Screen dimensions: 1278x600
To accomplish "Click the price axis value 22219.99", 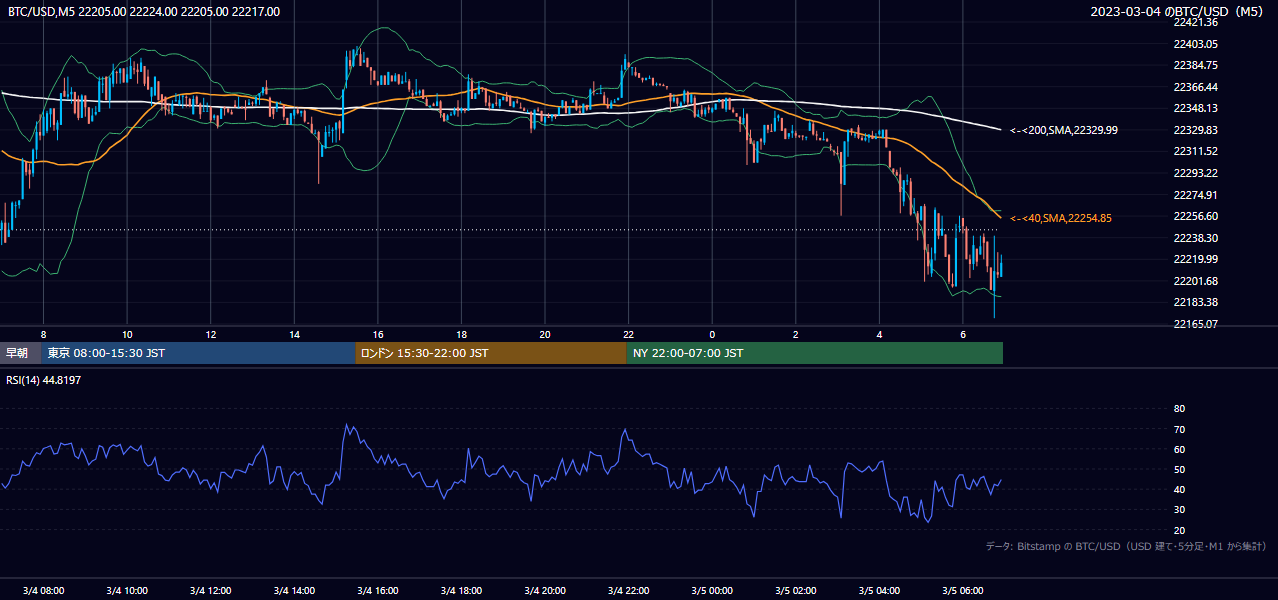I will tap(1195, 259).
